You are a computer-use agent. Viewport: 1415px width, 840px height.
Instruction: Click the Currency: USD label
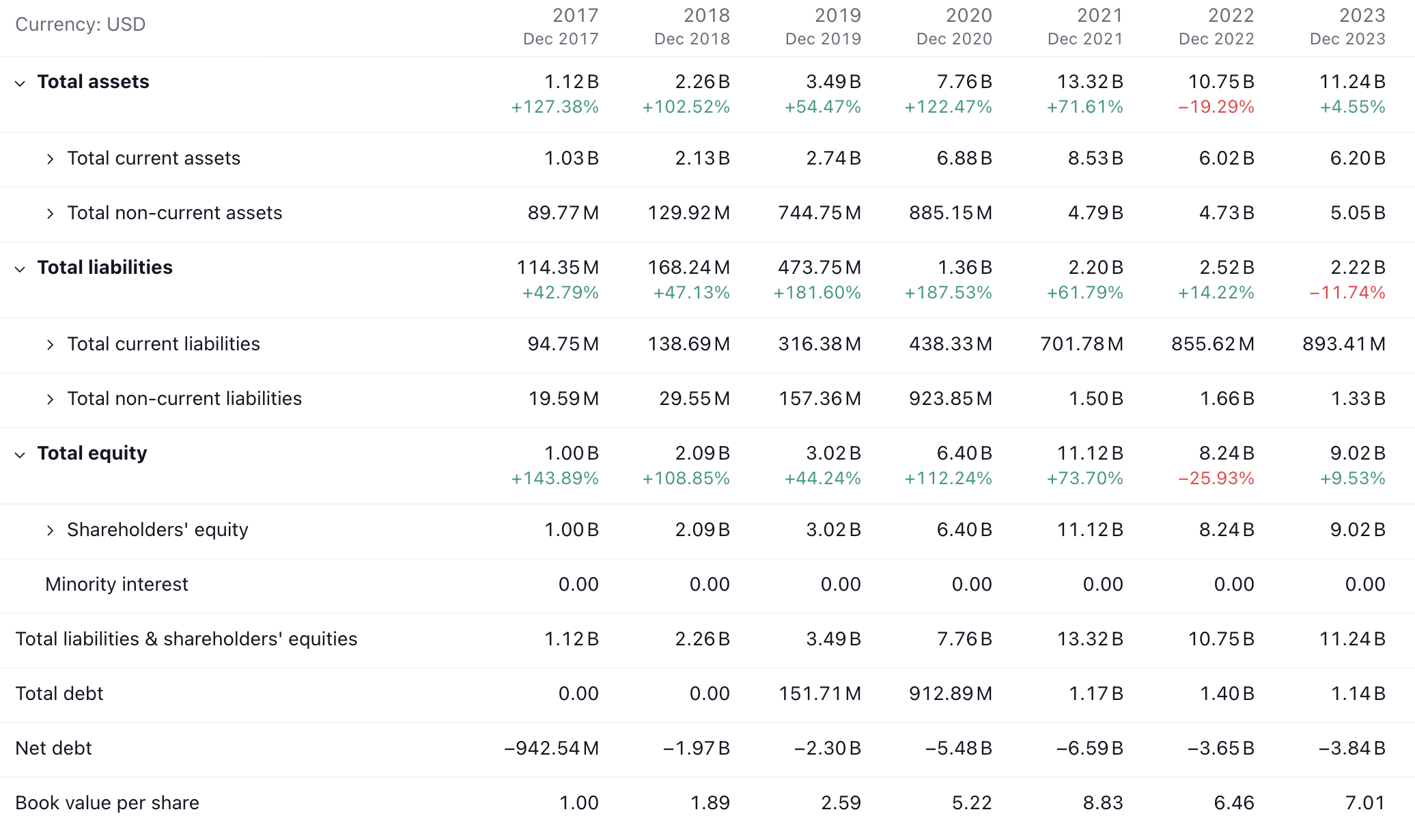pos(81,25)
